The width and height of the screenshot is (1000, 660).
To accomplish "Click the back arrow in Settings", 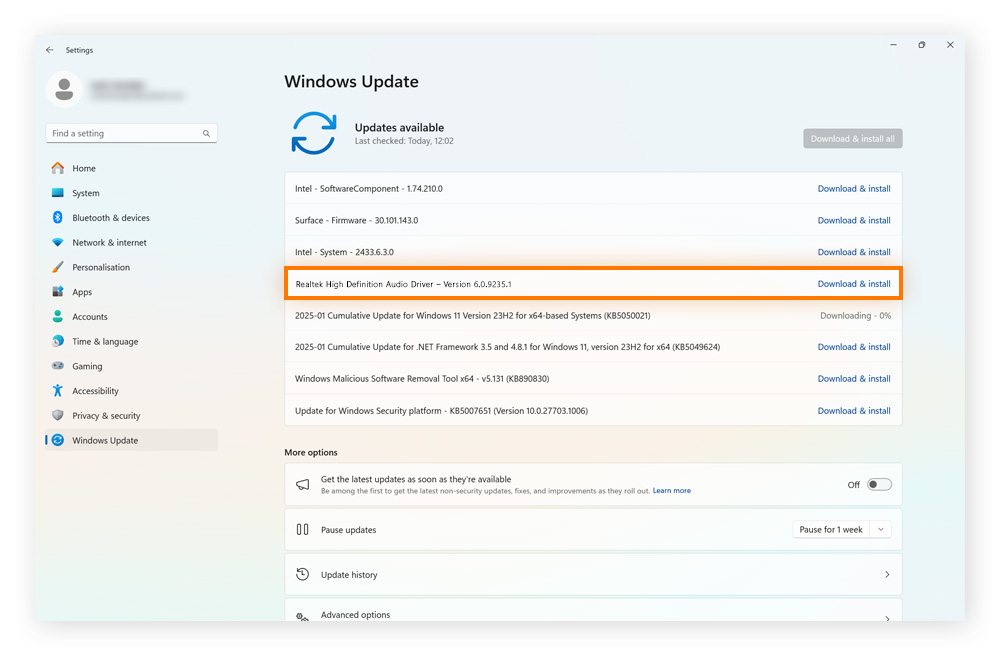I will point(50,50).
